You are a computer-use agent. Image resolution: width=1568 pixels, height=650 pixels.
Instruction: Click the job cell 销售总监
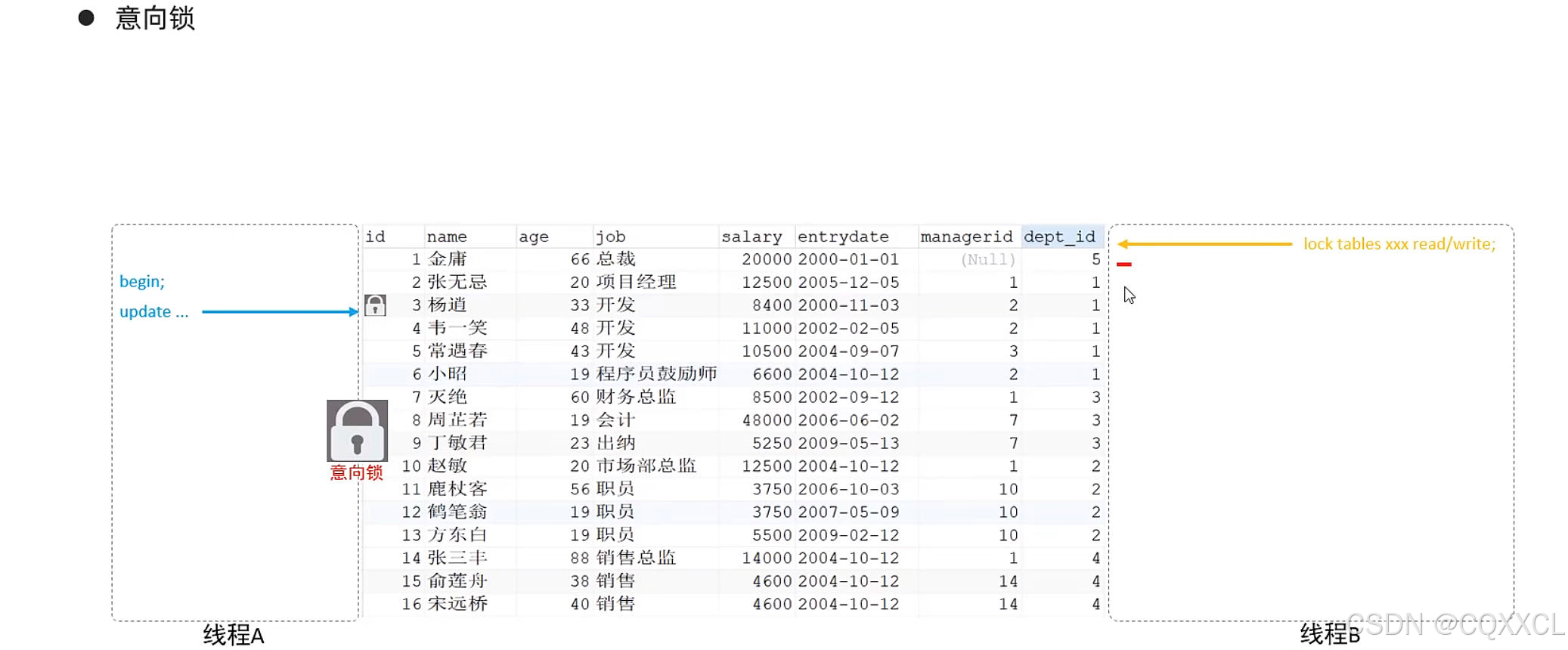(x=637, y=558)
